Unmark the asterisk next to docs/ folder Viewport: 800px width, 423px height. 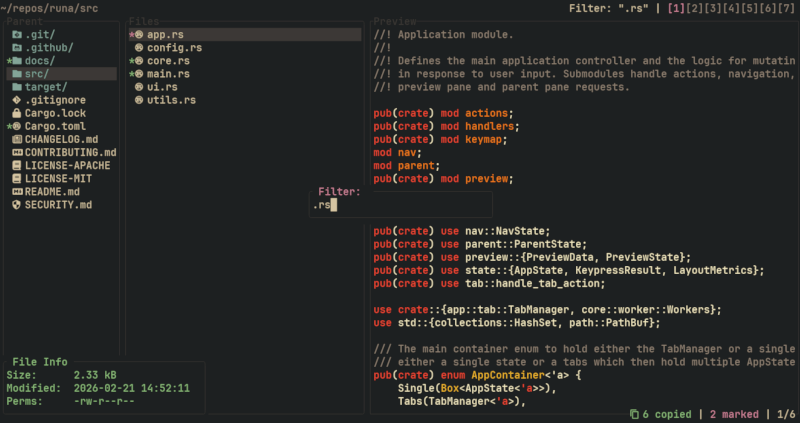point(9,61)
